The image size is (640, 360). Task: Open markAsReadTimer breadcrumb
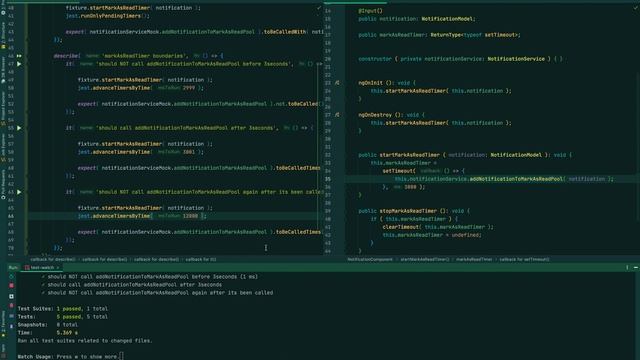(x=474, y=259)
